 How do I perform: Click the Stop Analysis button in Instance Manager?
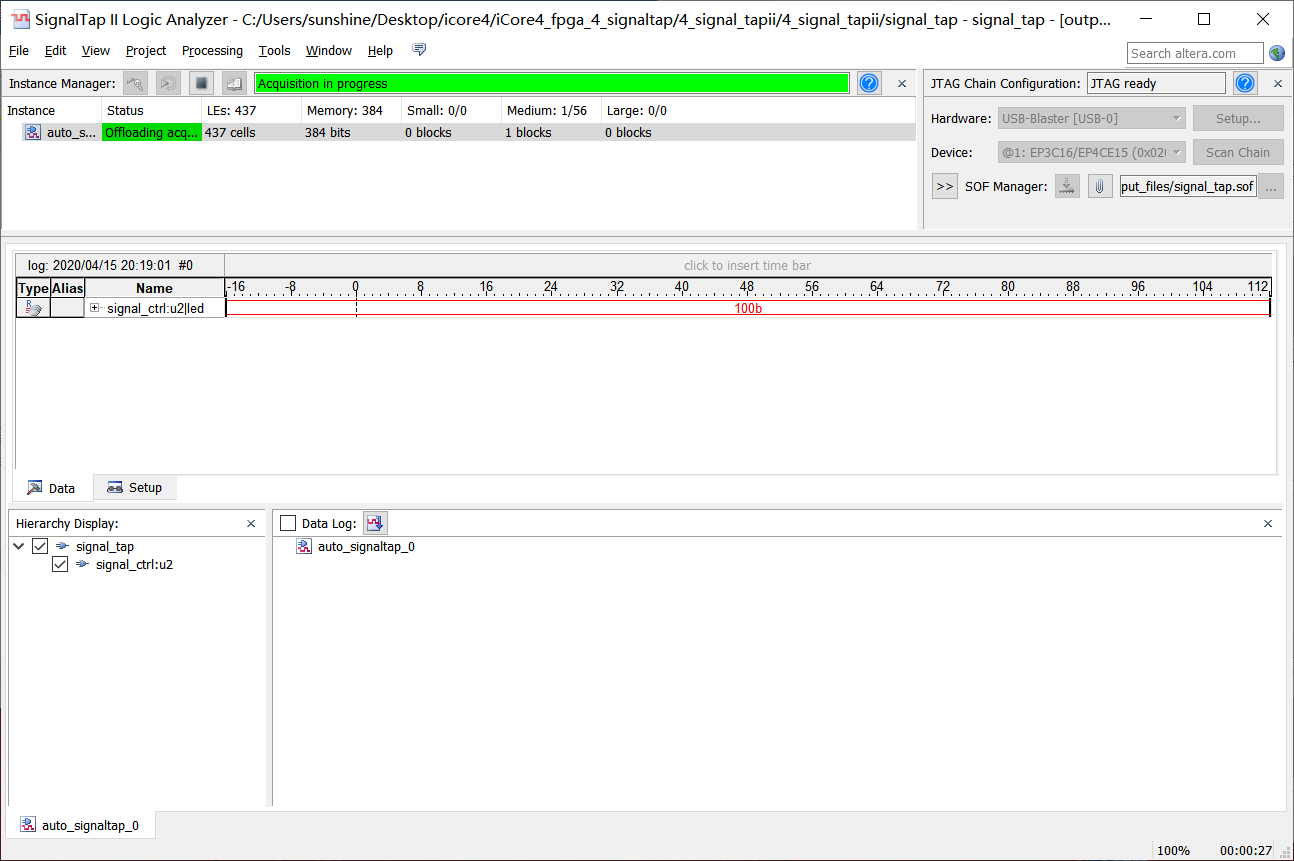[201, 84]
